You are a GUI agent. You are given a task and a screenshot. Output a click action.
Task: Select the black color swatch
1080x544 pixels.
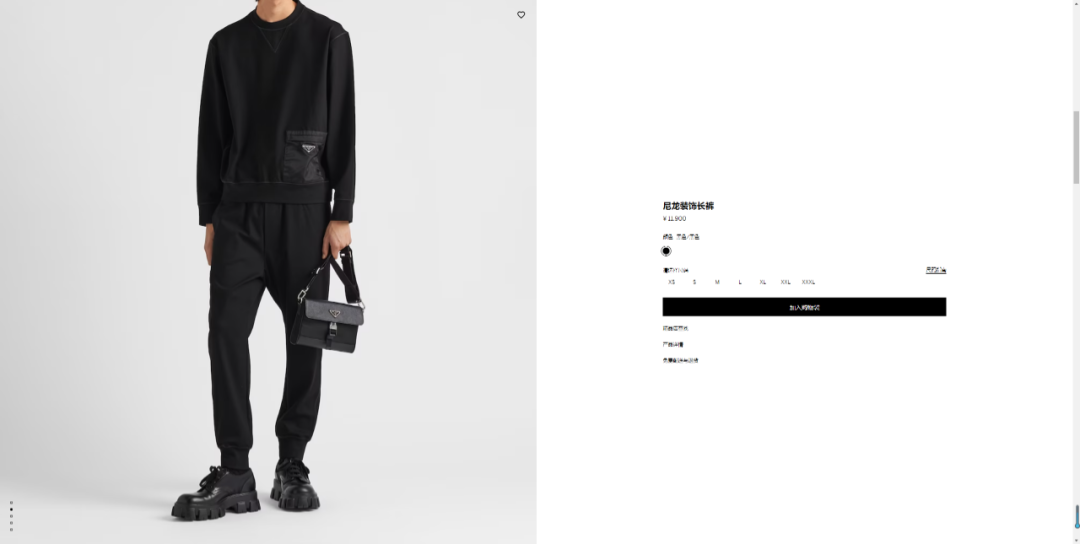click(666, 251)
